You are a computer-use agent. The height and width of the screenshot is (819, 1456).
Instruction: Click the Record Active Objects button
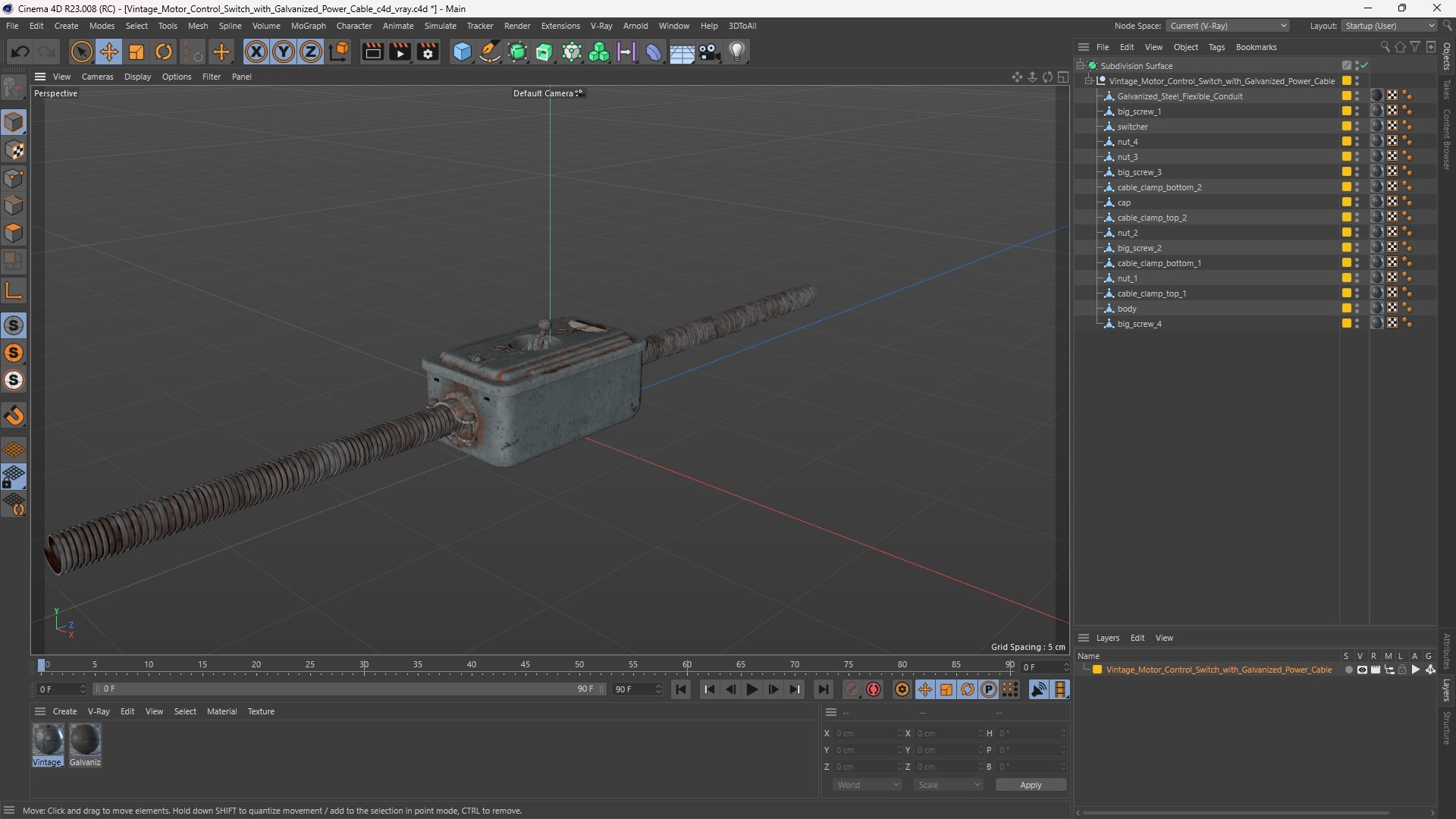click(x=874, y=689)
